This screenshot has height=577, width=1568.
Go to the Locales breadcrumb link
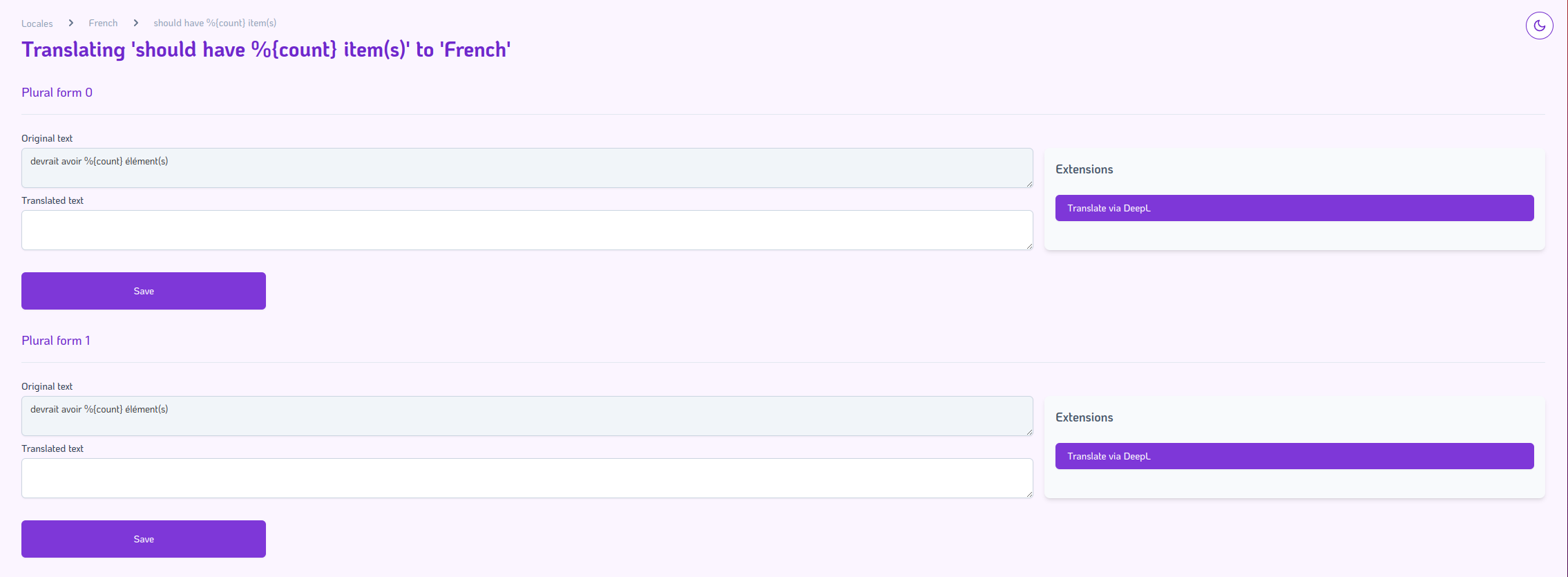(37, 23)
